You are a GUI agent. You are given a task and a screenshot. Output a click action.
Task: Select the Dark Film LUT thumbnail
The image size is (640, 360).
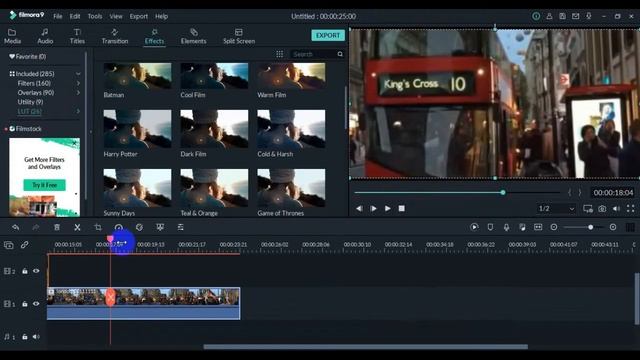(214, 129)
